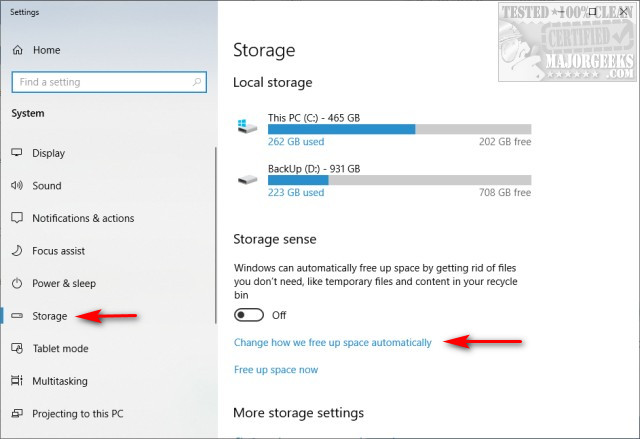
Task: Click the Tablet mode icon
Action: (x=17, y=348)
